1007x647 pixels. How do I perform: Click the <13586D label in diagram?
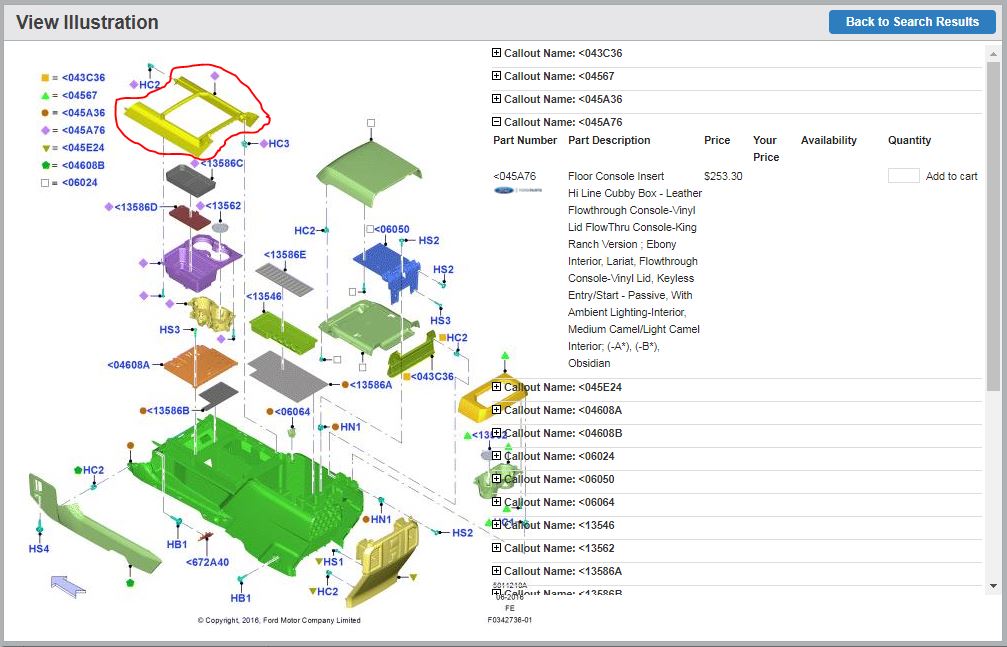(136, 207)
